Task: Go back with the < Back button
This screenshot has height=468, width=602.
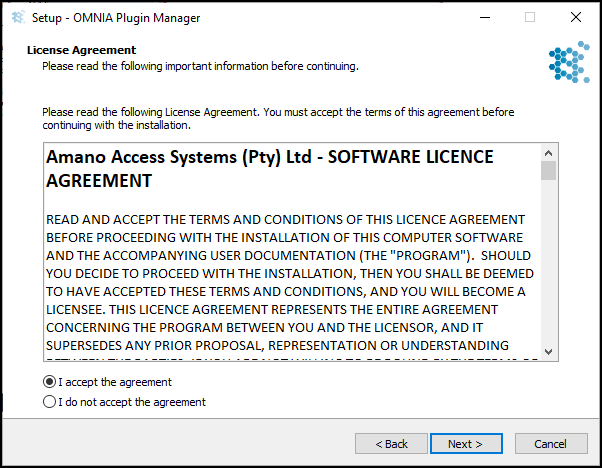Action: 391,444
